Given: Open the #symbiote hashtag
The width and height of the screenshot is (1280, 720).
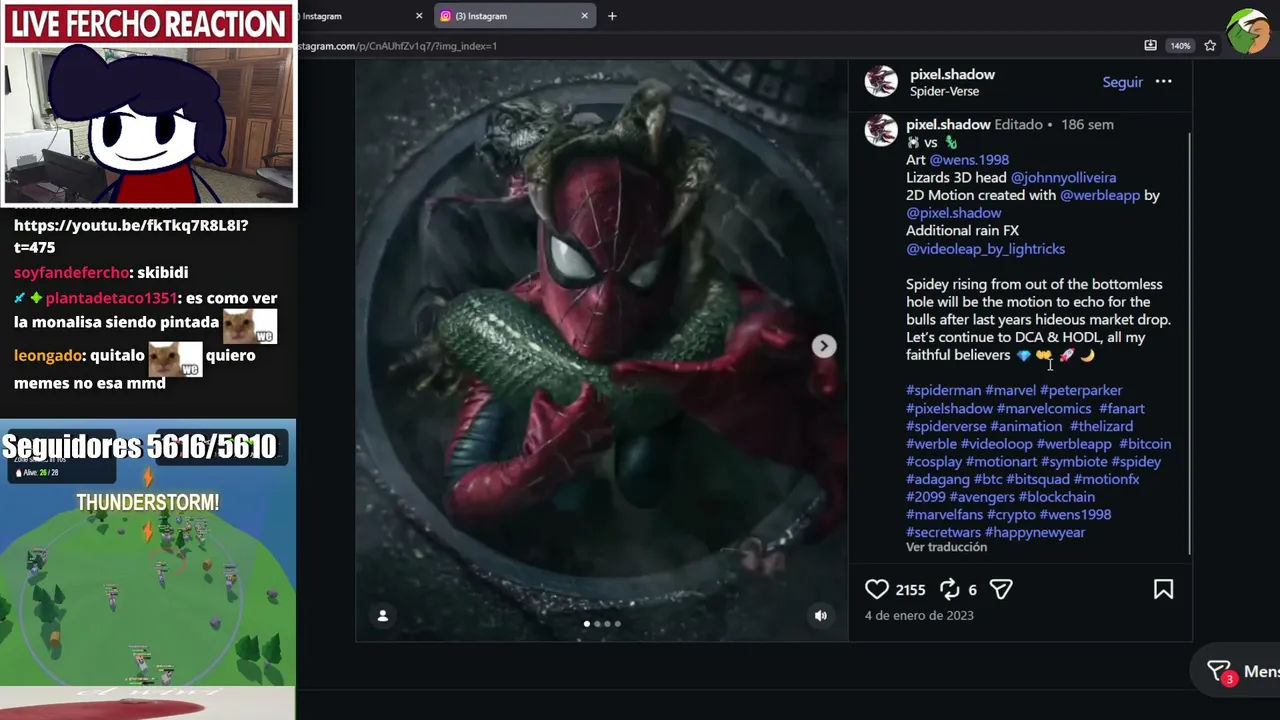Looking at the screenshot, I should [1074, 462].
